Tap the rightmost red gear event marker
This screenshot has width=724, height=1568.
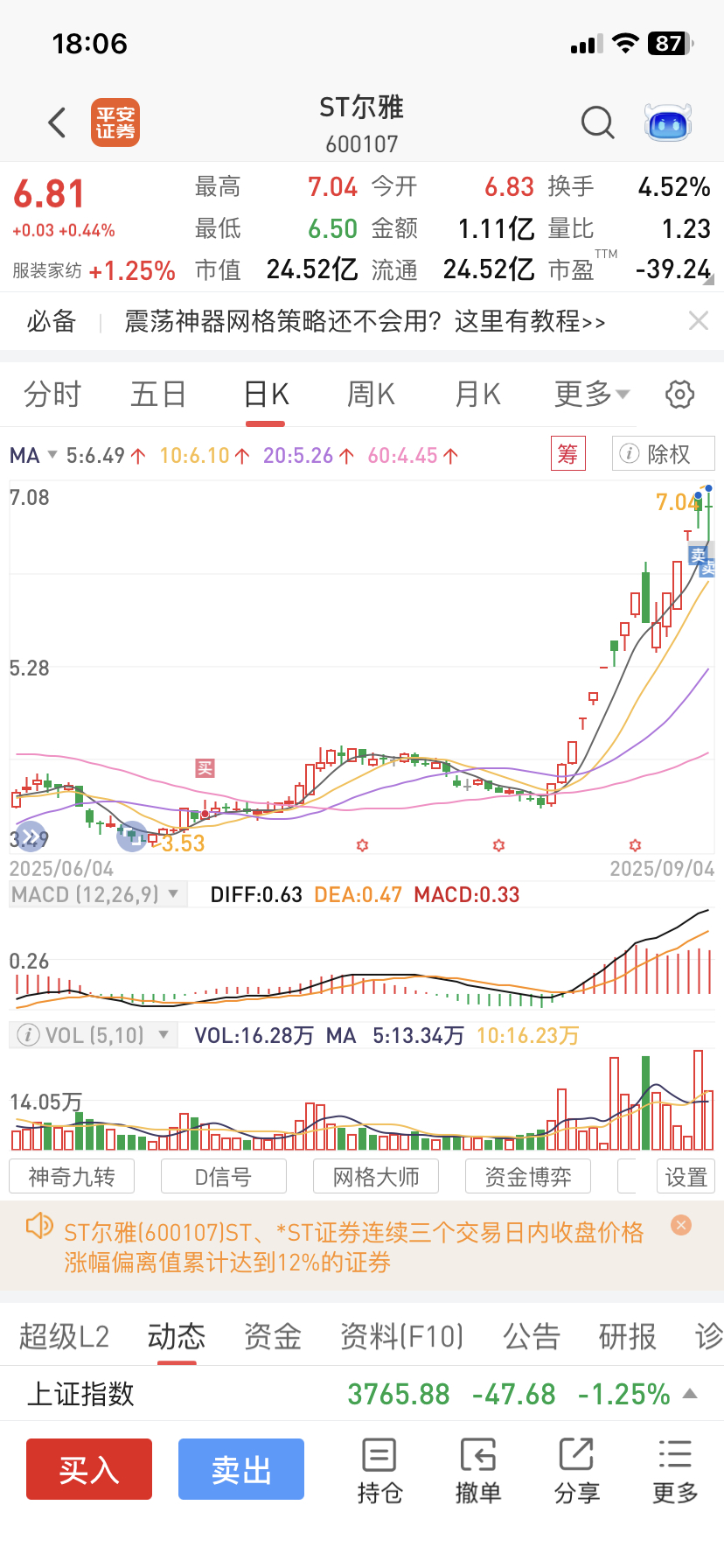635,845
